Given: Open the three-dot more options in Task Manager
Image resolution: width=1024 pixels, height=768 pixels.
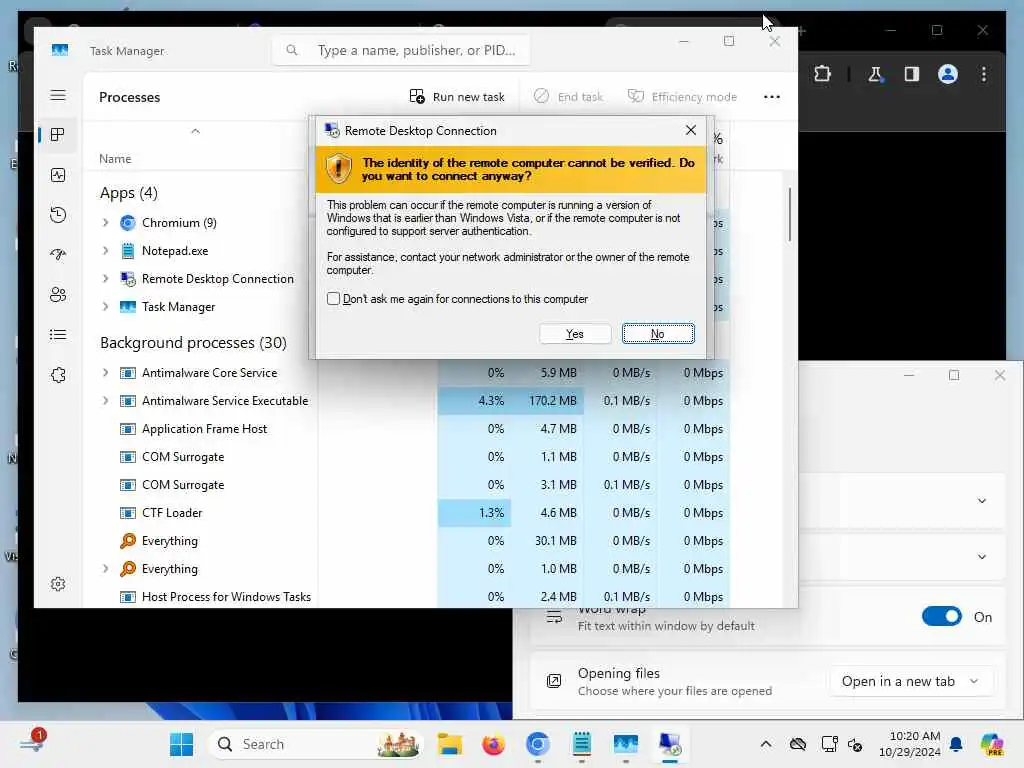Looking at the screenshot, I should 772,97.
